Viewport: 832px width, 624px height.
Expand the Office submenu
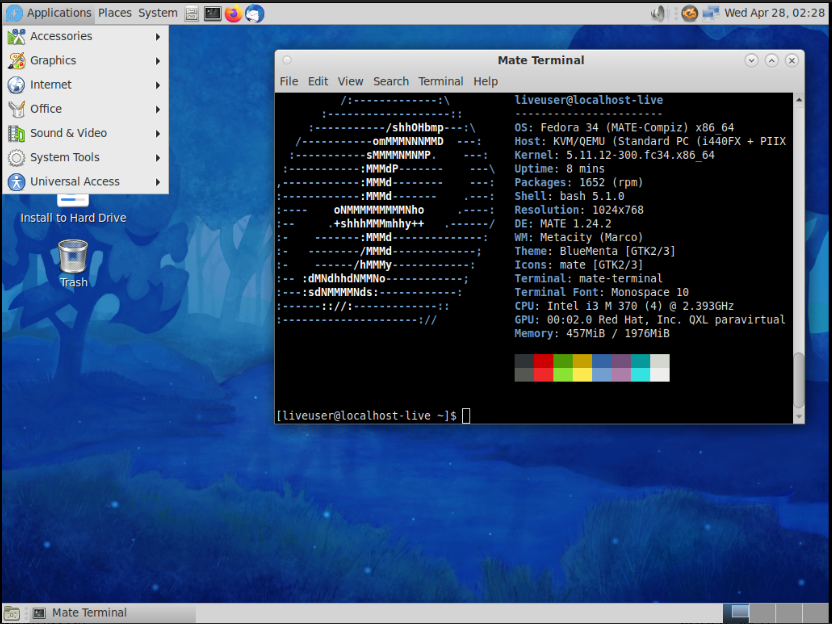(85, 109)
